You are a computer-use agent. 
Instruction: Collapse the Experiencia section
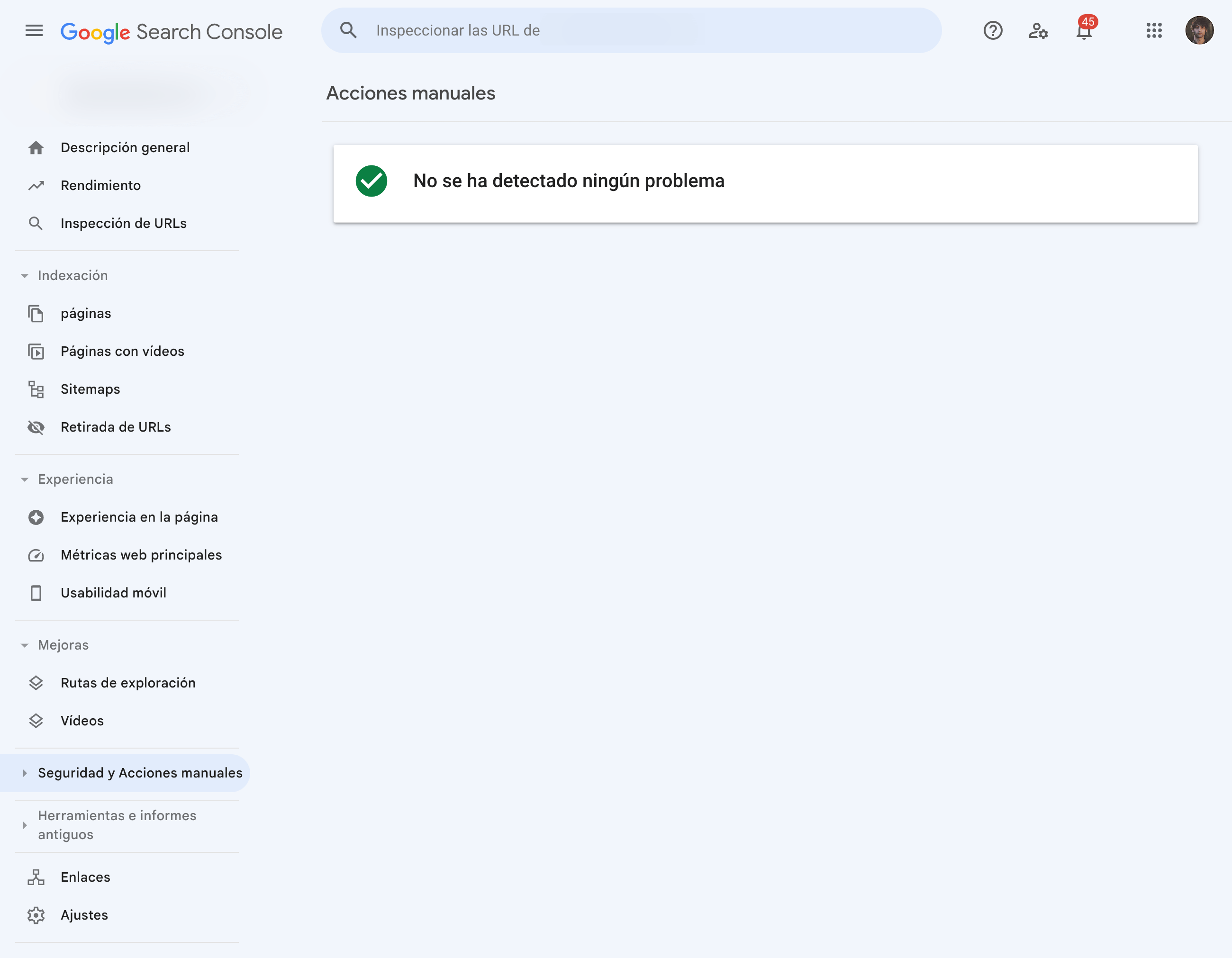pyautogui.click(x=75, y=479)
